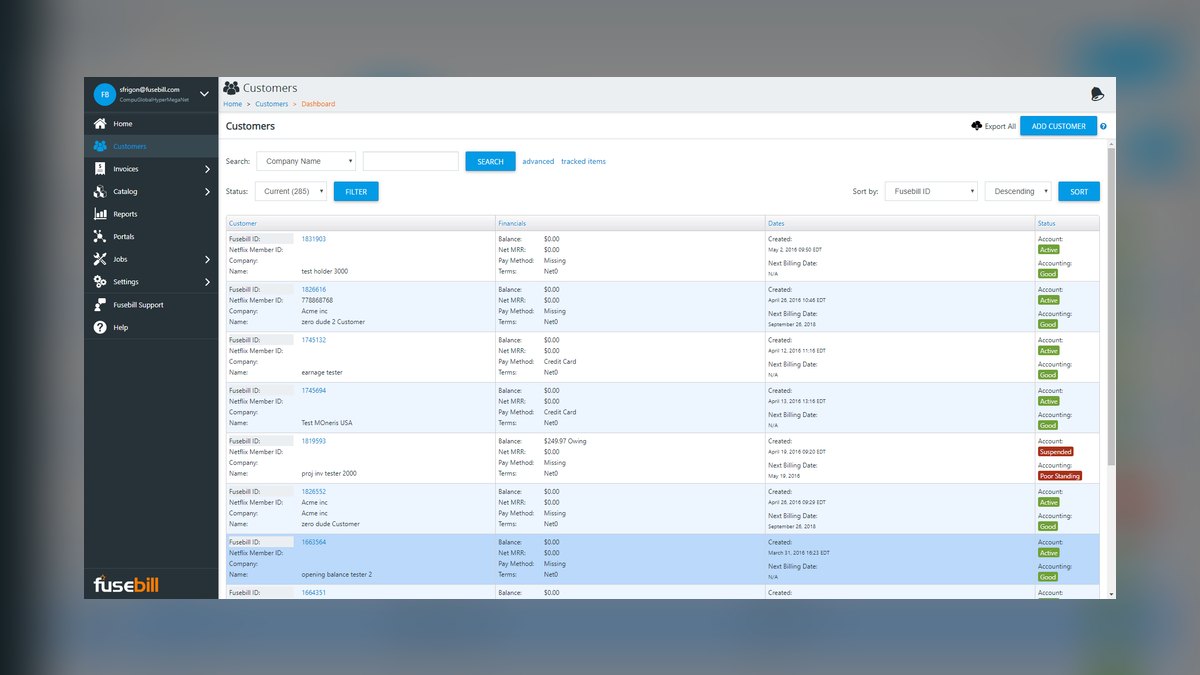Click the Status column header

[x=1067, y=223]
